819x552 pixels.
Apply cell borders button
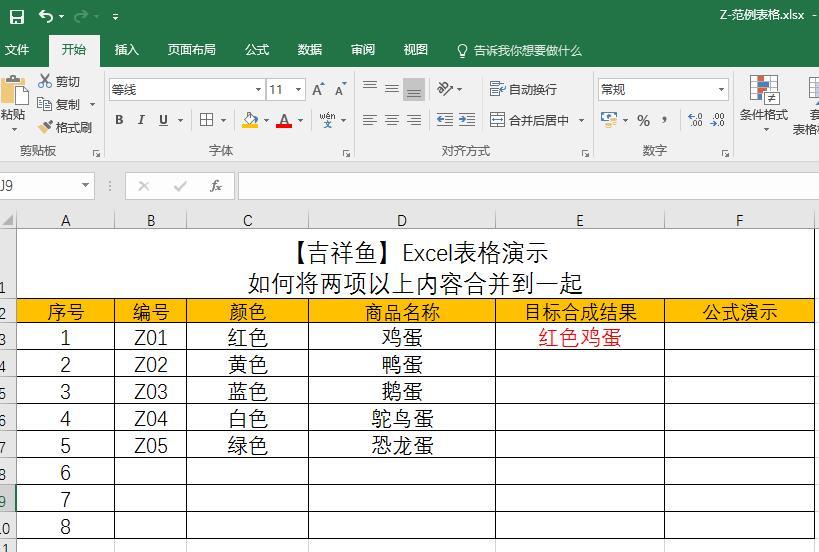[x=206, y=120]
